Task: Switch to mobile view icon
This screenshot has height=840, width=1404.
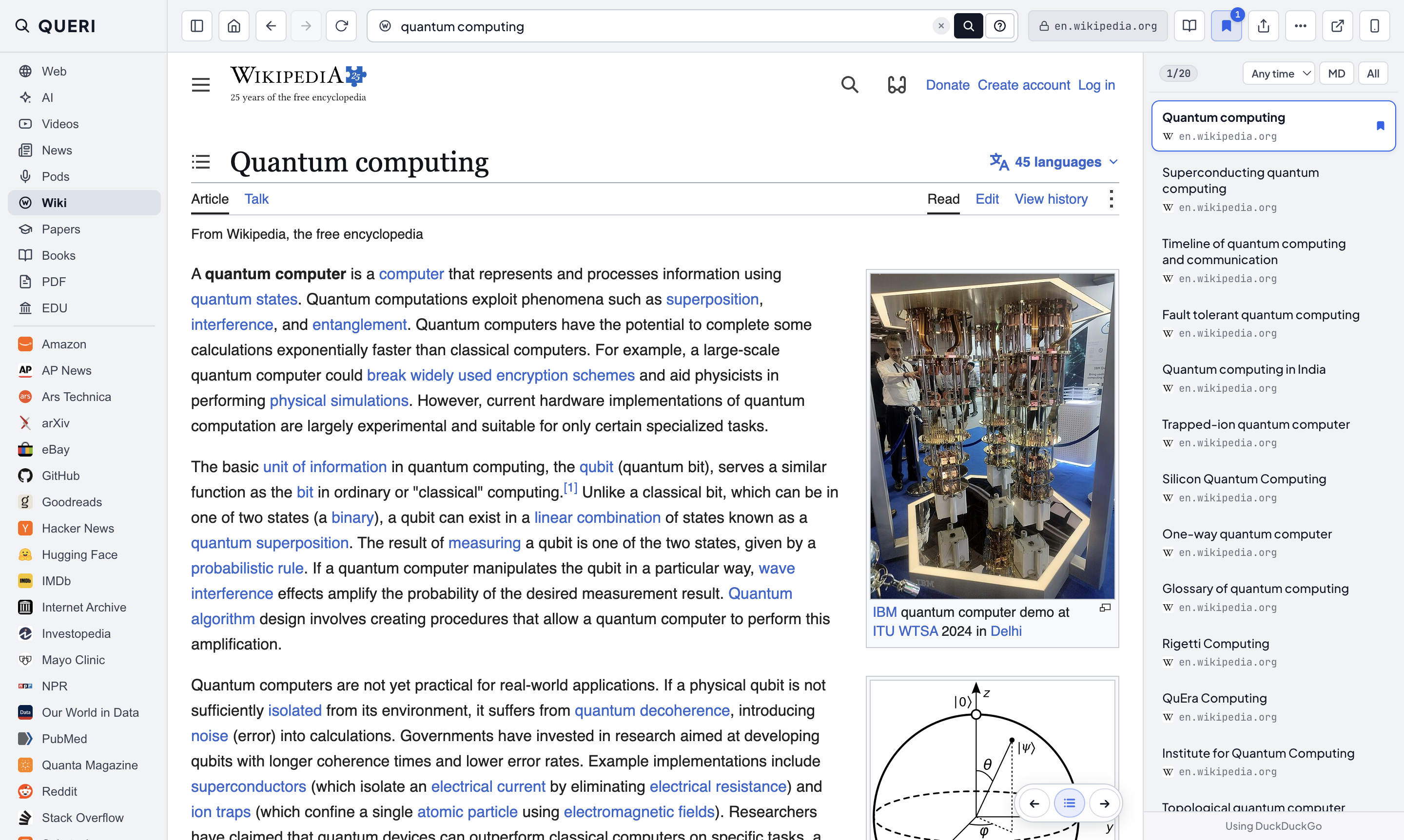Action: coord(1375,26)
